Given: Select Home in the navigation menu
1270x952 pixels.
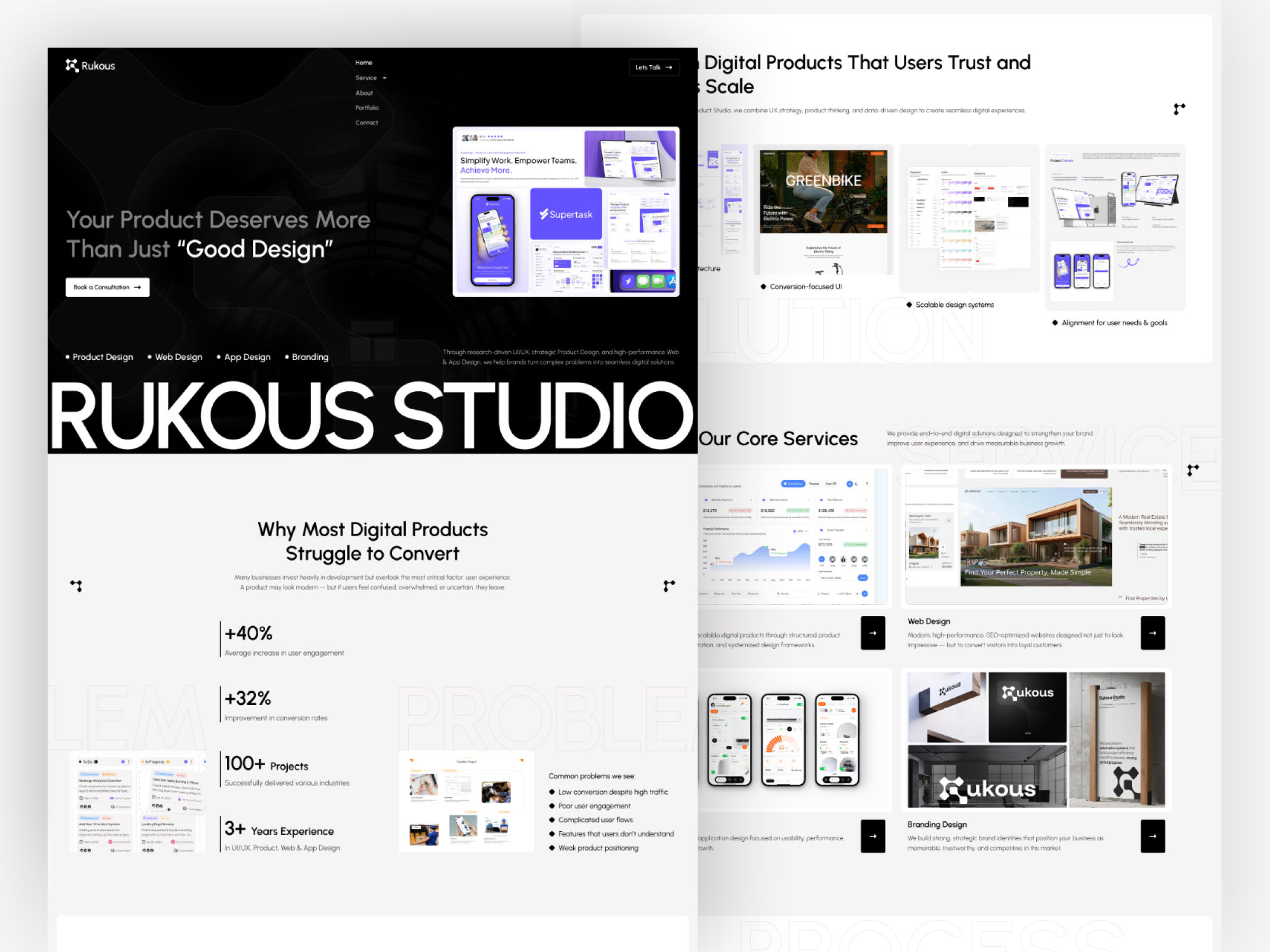Looking at the screenshot, I should point(364,62).
